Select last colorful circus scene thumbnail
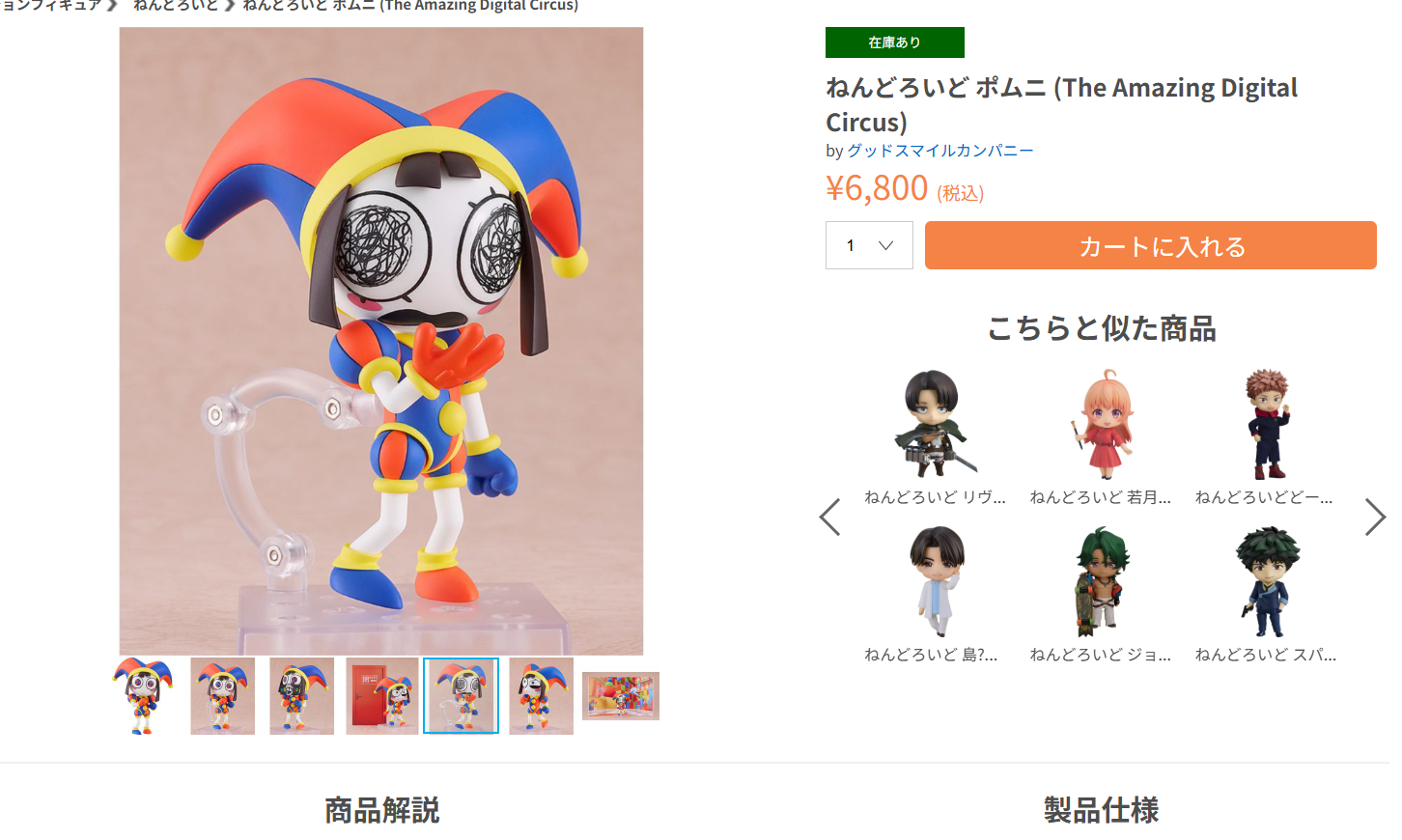 point(621,696)
